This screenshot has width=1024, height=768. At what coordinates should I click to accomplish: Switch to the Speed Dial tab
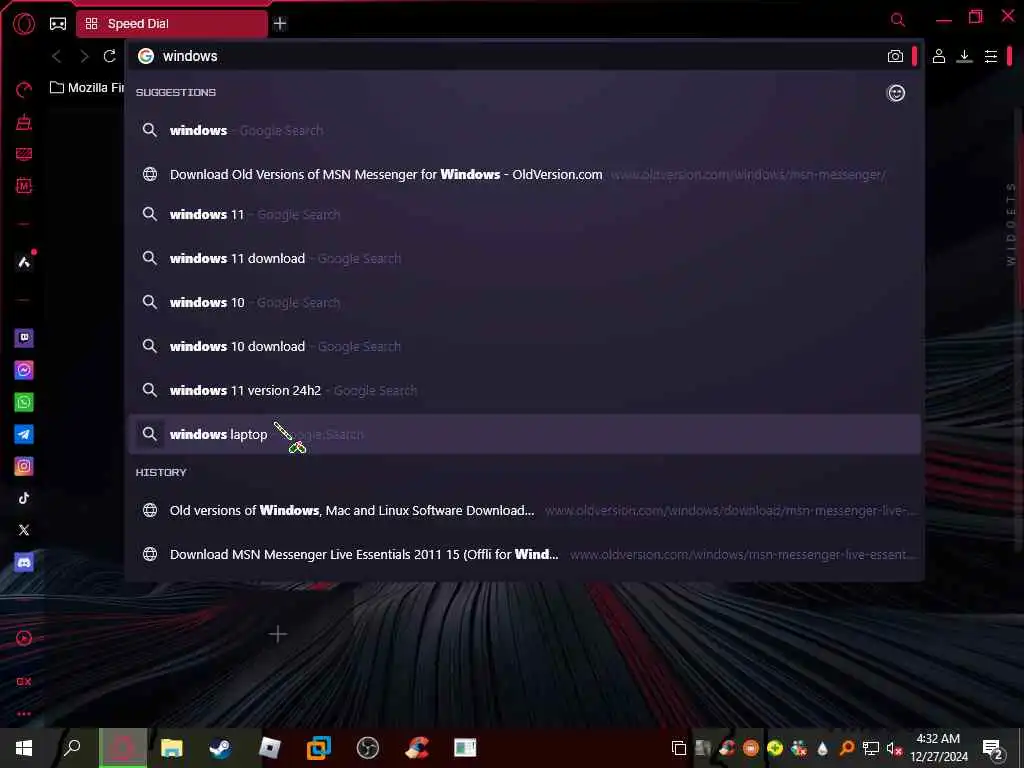[x=172, y=24]
